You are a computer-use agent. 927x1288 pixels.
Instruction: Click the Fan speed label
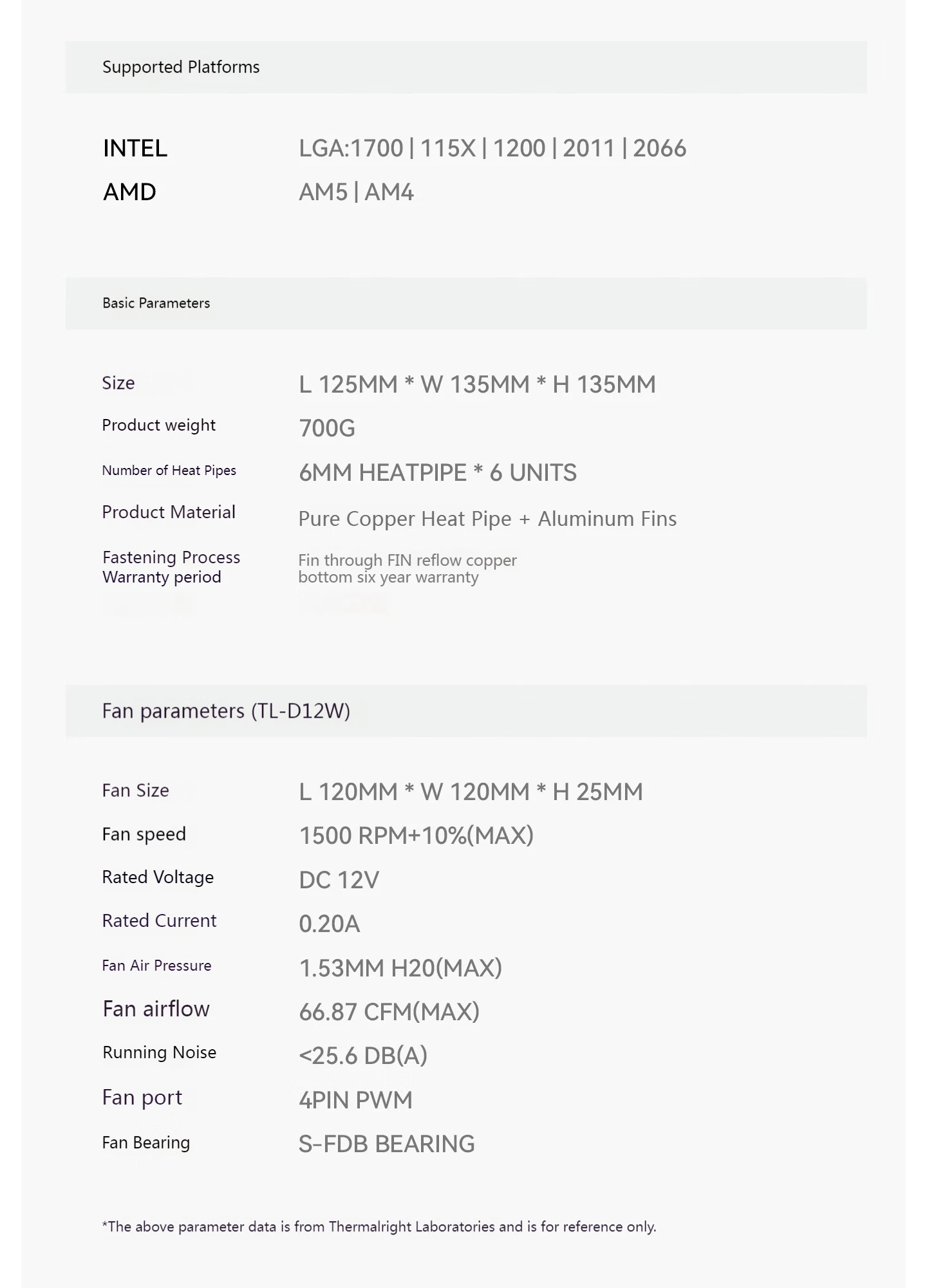144,834
